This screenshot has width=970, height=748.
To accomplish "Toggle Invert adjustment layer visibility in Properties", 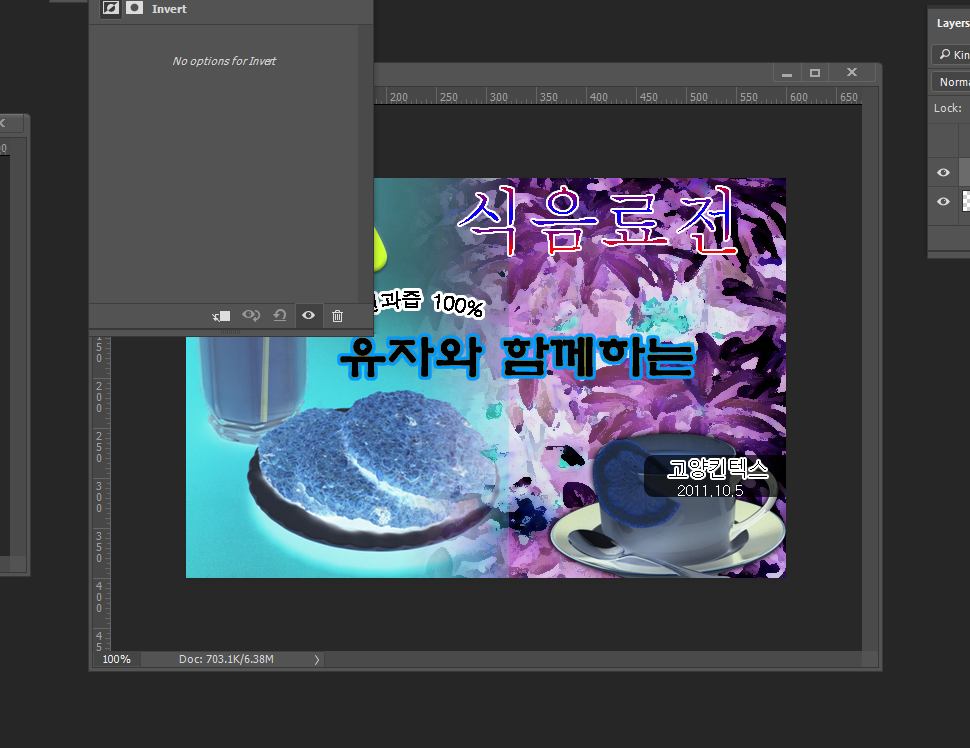I will click(x=309, y=316).
